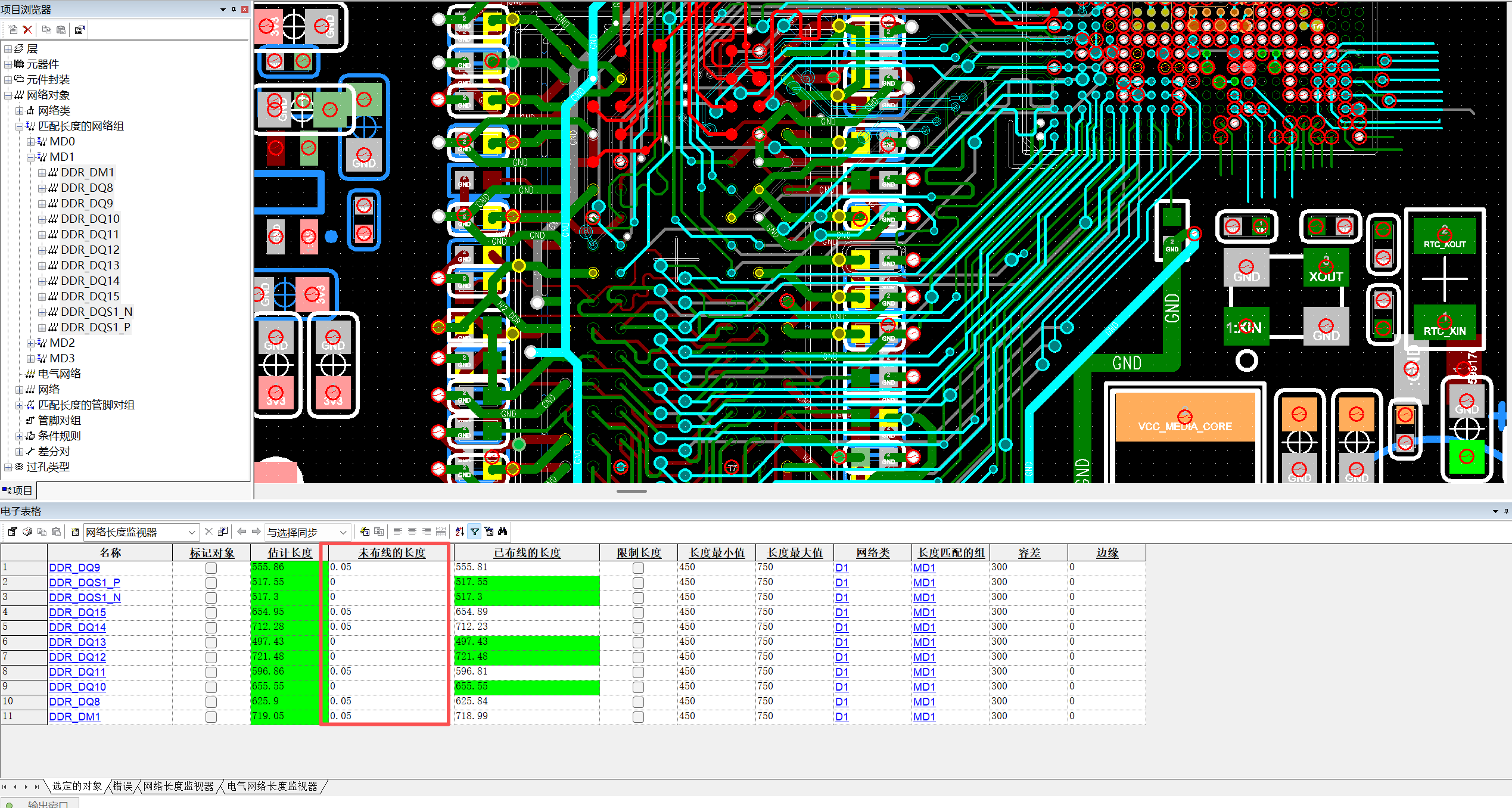Screen dimensions: 1512x808
Task: Click the New item icon in 项目浏览器 toolbar
Action: (13, 30)
